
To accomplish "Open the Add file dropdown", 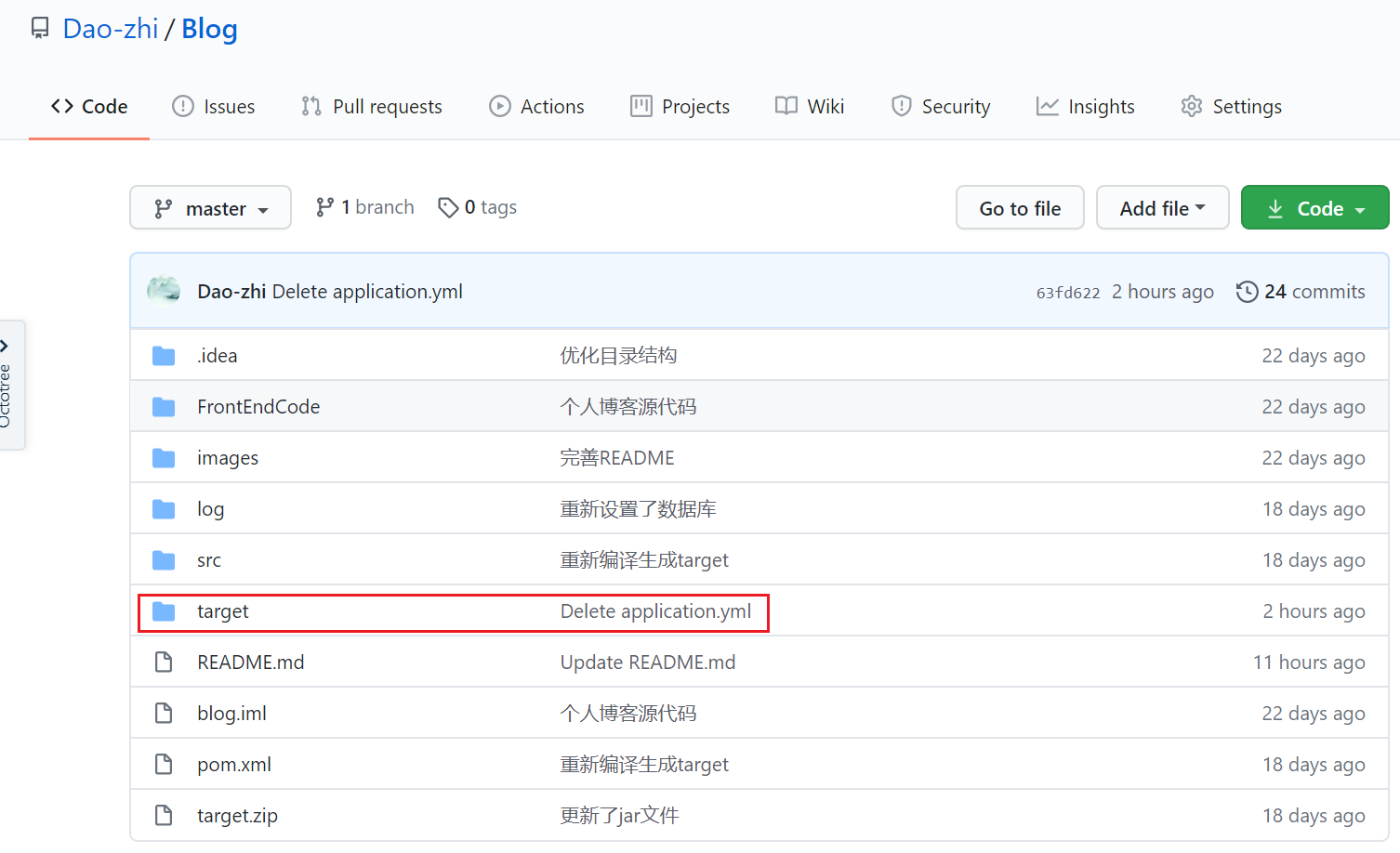I will click(1162, 208).
